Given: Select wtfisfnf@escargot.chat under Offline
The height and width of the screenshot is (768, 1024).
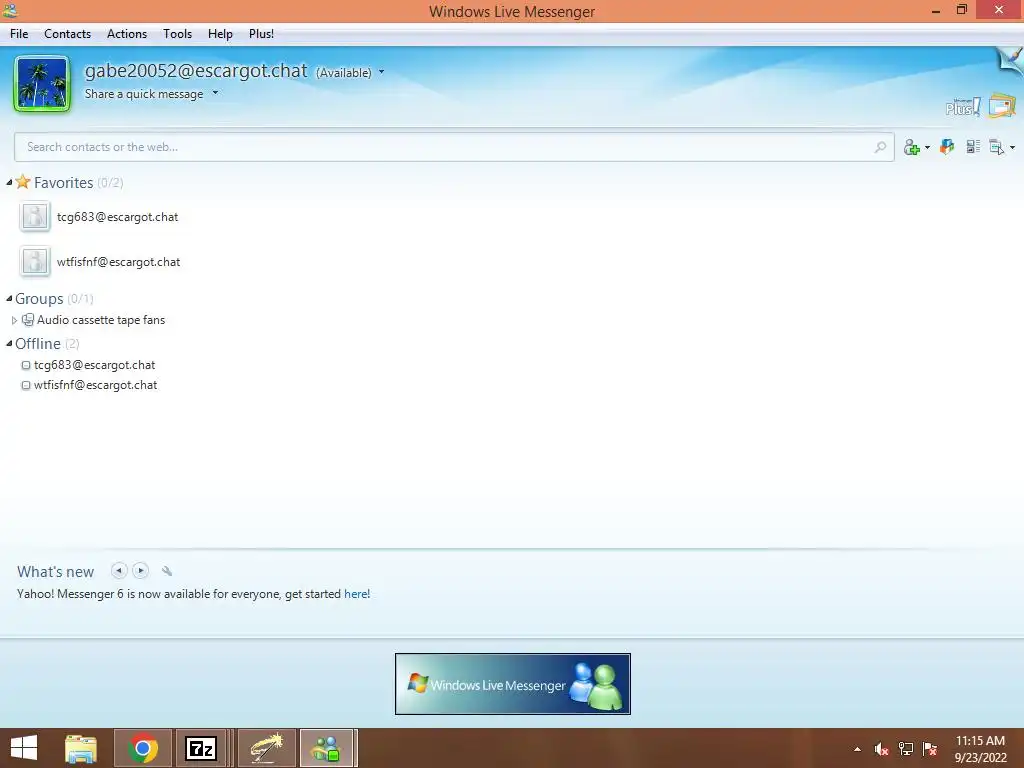Looking at the screenshot, I should coord(95,385).
